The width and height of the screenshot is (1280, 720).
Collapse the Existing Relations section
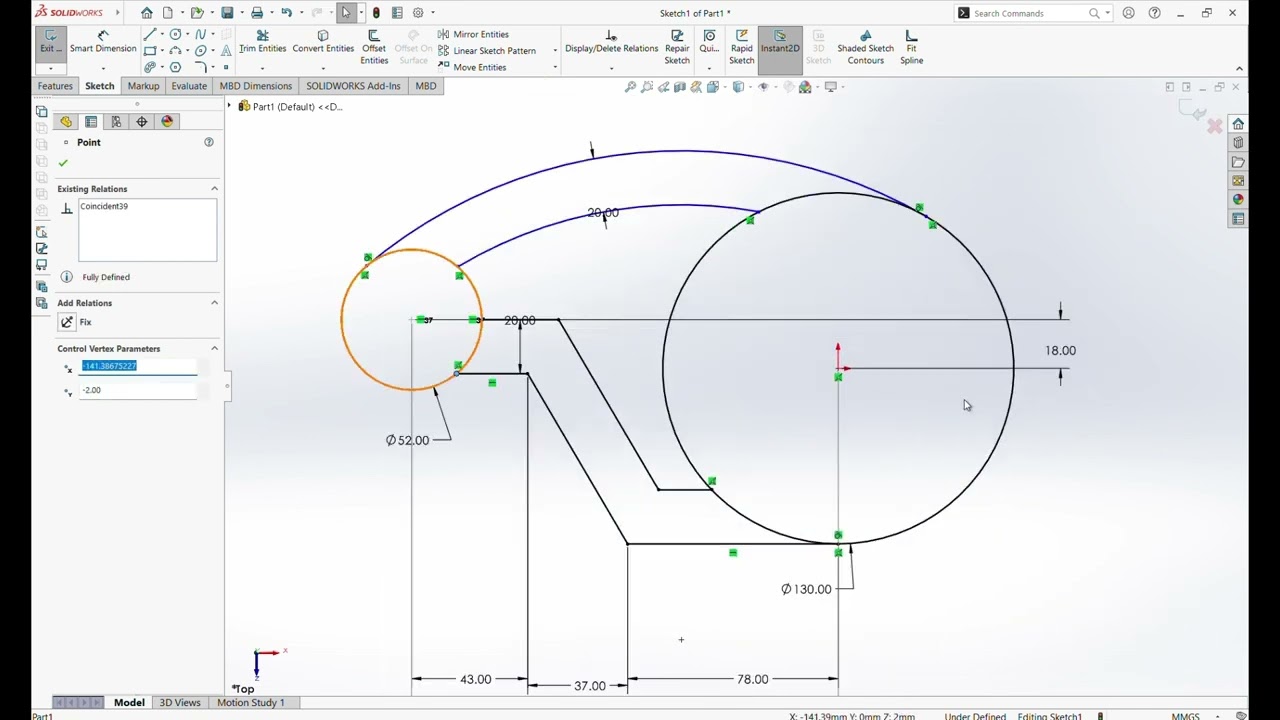(214, 189)
